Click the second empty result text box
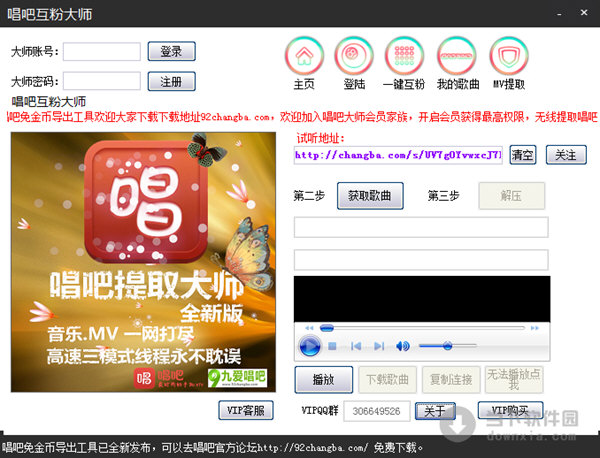This screenshot has height=458, width=600. point(421,260)
